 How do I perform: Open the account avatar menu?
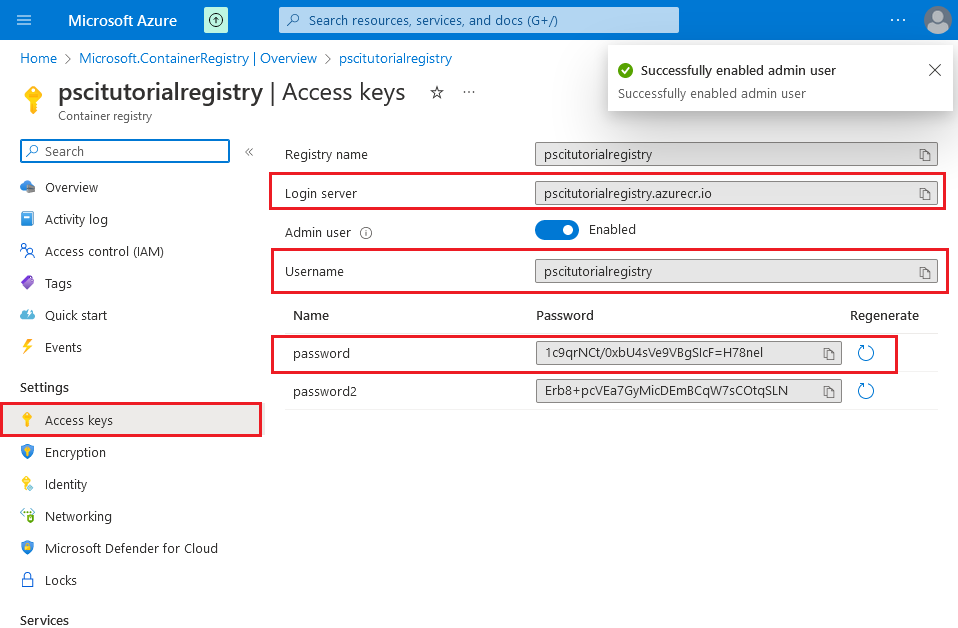tap(937, 20)
